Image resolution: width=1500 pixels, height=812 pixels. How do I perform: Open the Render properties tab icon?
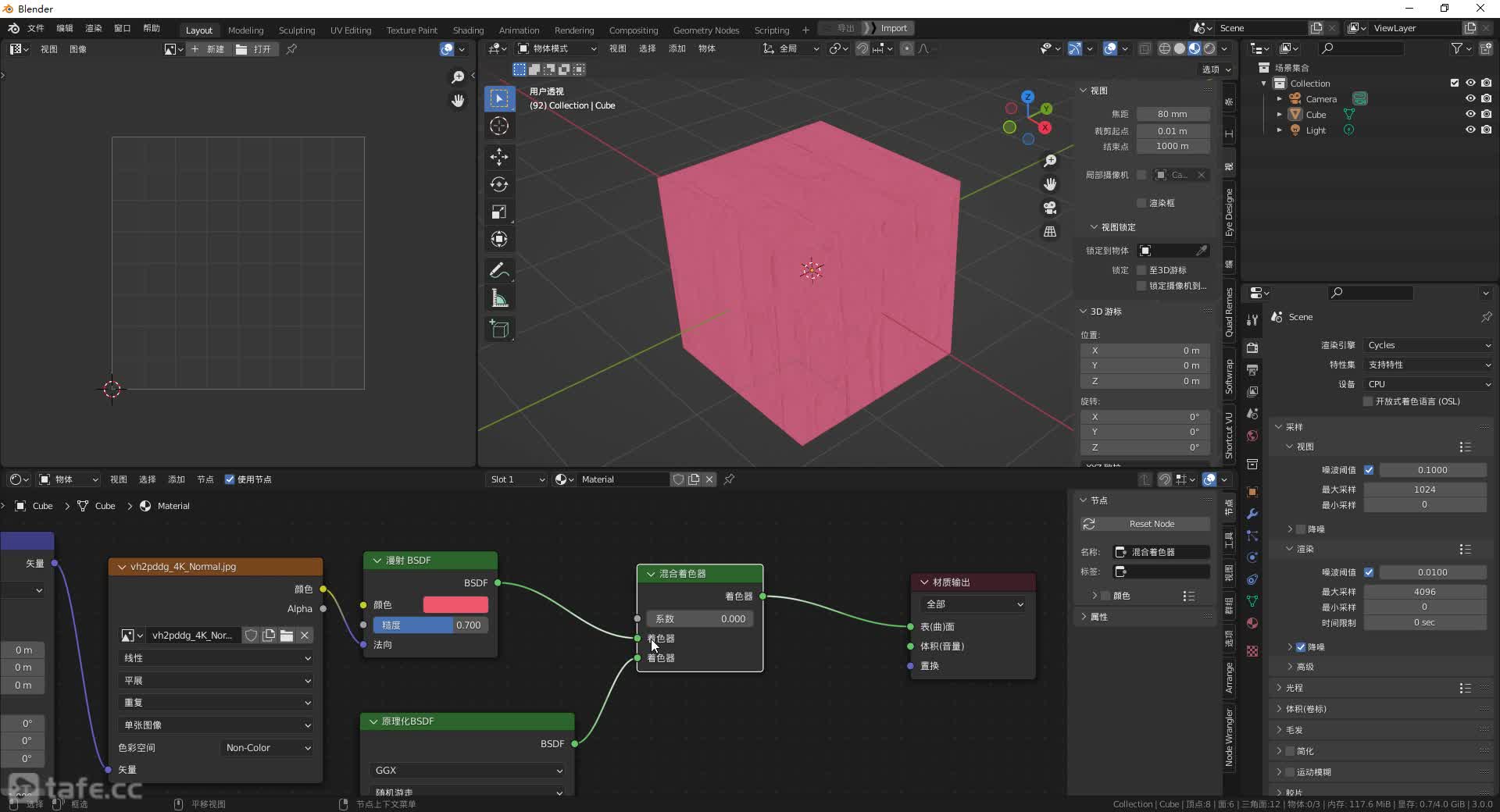1252,347
